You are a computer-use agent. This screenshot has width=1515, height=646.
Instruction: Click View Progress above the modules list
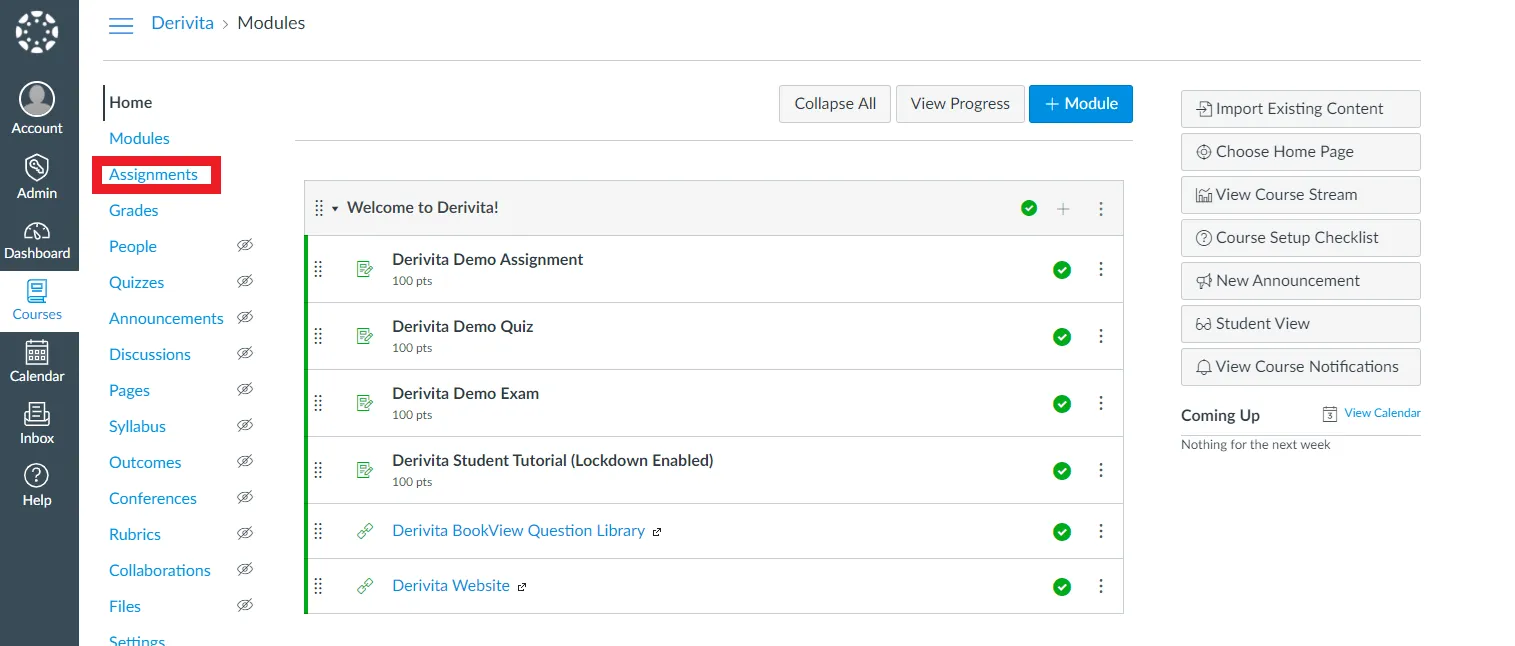coord(959,103)
